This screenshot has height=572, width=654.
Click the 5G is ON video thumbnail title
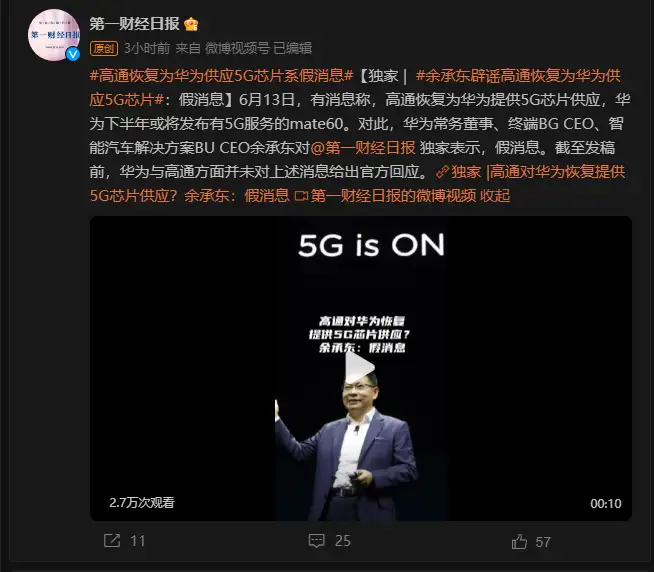click(371, 245)
